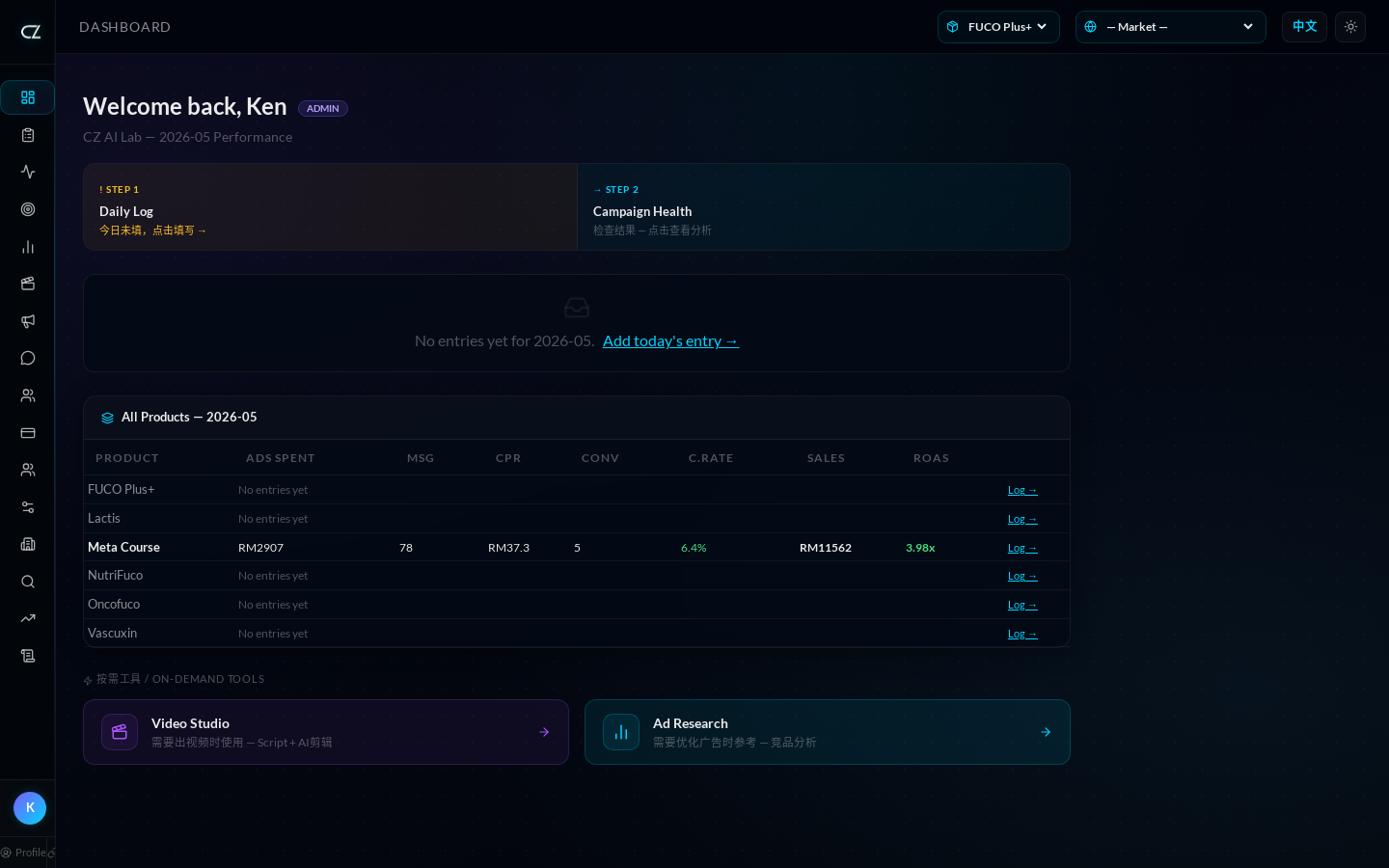Click the Ad Research arrow
This screenshot has height=868, width=1389.
click(1046, 732)
